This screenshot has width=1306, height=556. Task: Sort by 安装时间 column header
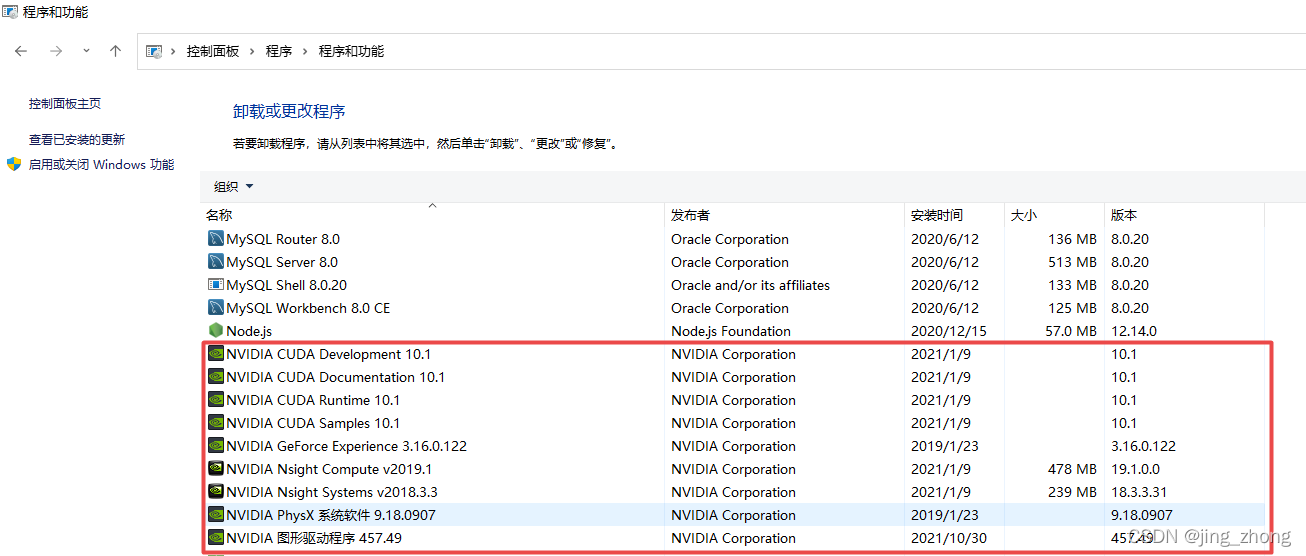tap(937, 215)
